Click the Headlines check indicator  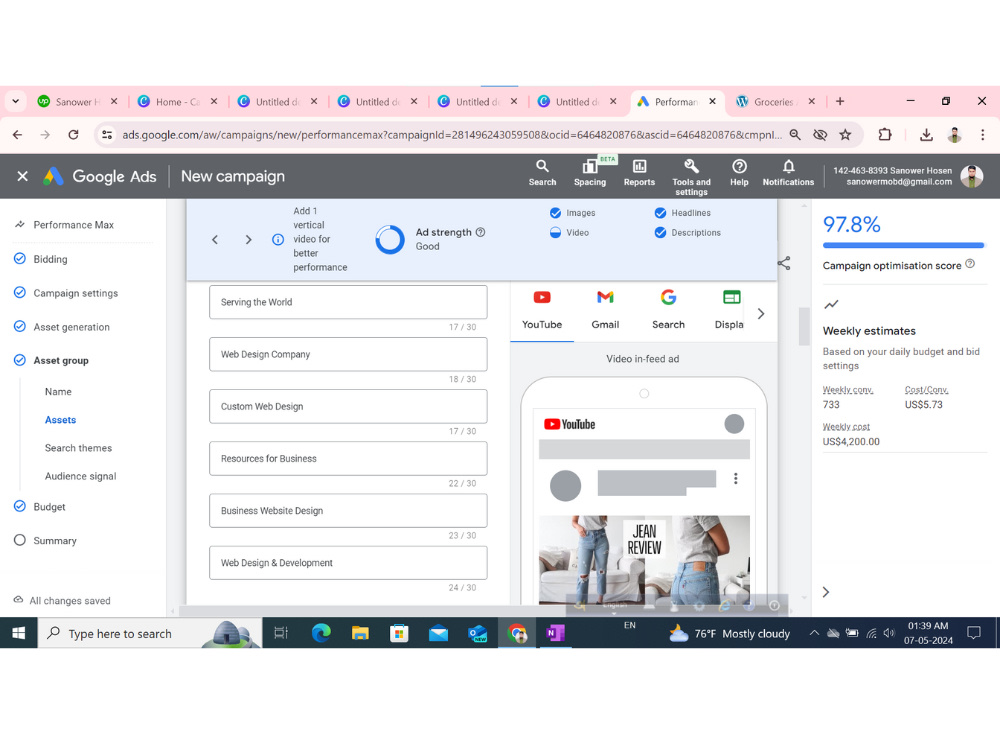tap(661, 213)
